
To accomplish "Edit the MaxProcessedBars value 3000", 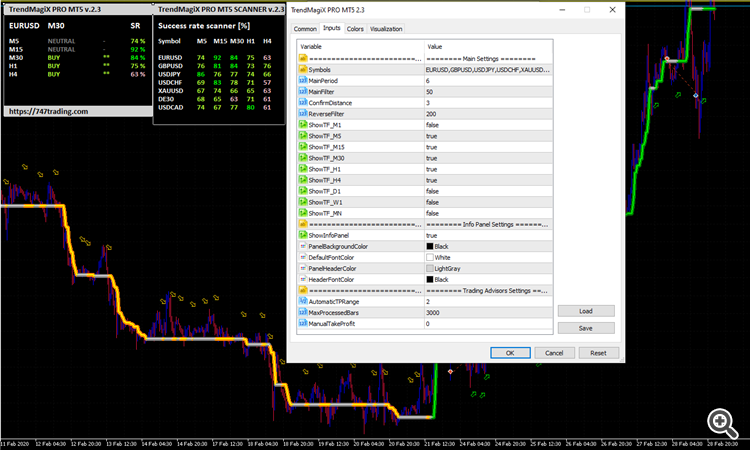I will point(488,312).
